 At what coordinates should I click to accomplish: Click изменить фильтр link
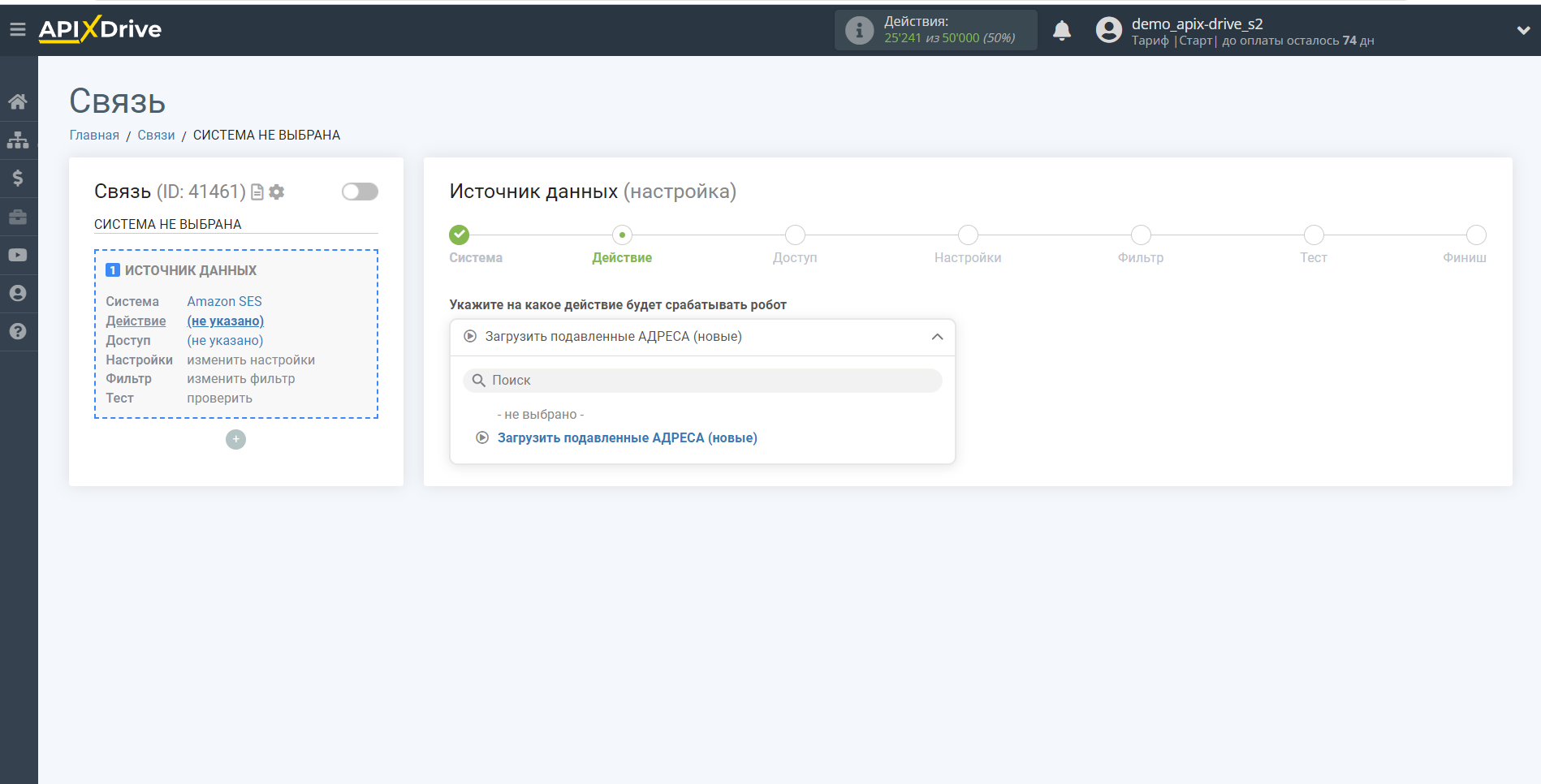(x=241, y=378)
